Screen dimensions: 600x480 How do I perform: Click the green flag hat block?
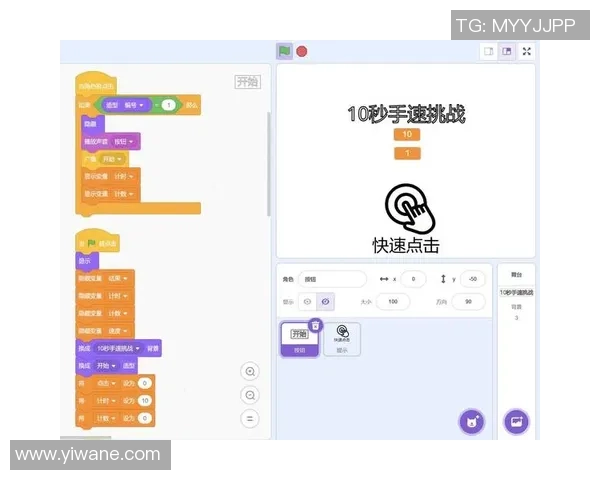[98, 242]
